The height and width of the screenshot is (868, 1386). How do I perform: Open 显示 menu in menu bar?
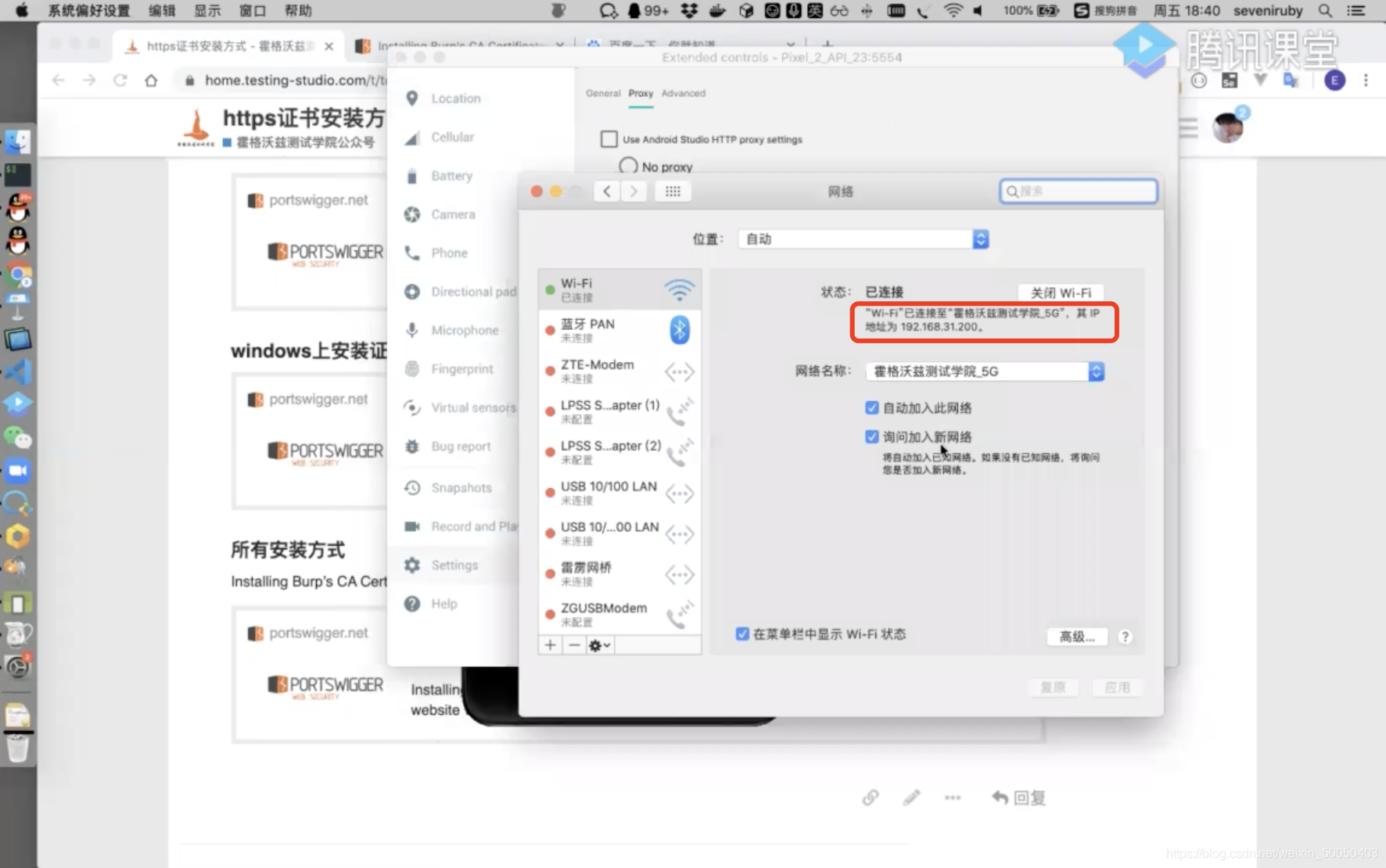click(207, 10)
